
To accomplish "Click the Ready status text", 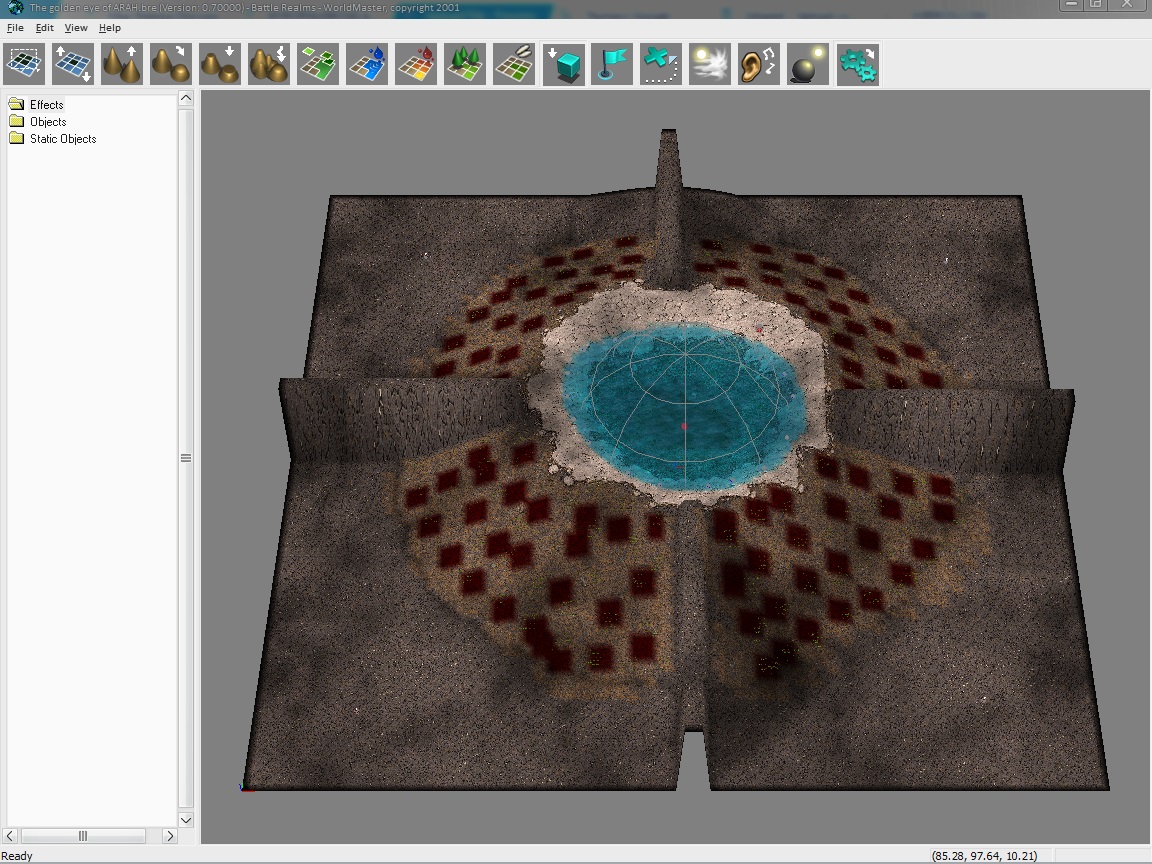I will click(17, 856).
